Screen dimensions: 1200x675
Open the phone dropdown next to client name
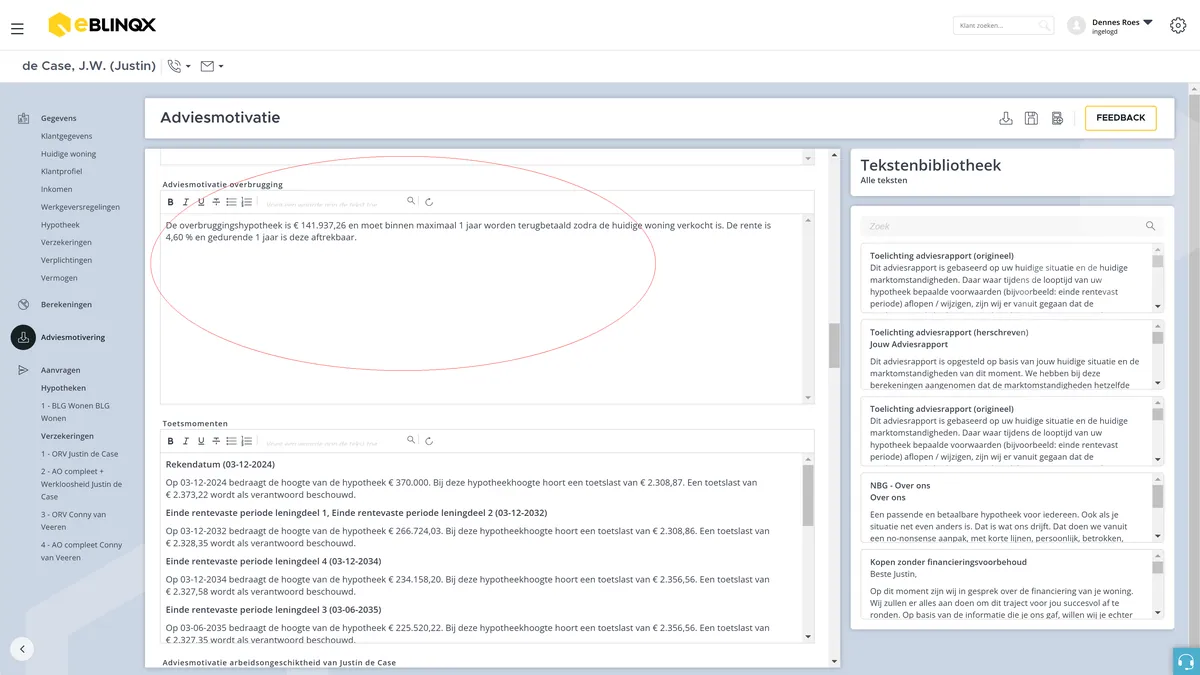(179, 66)
